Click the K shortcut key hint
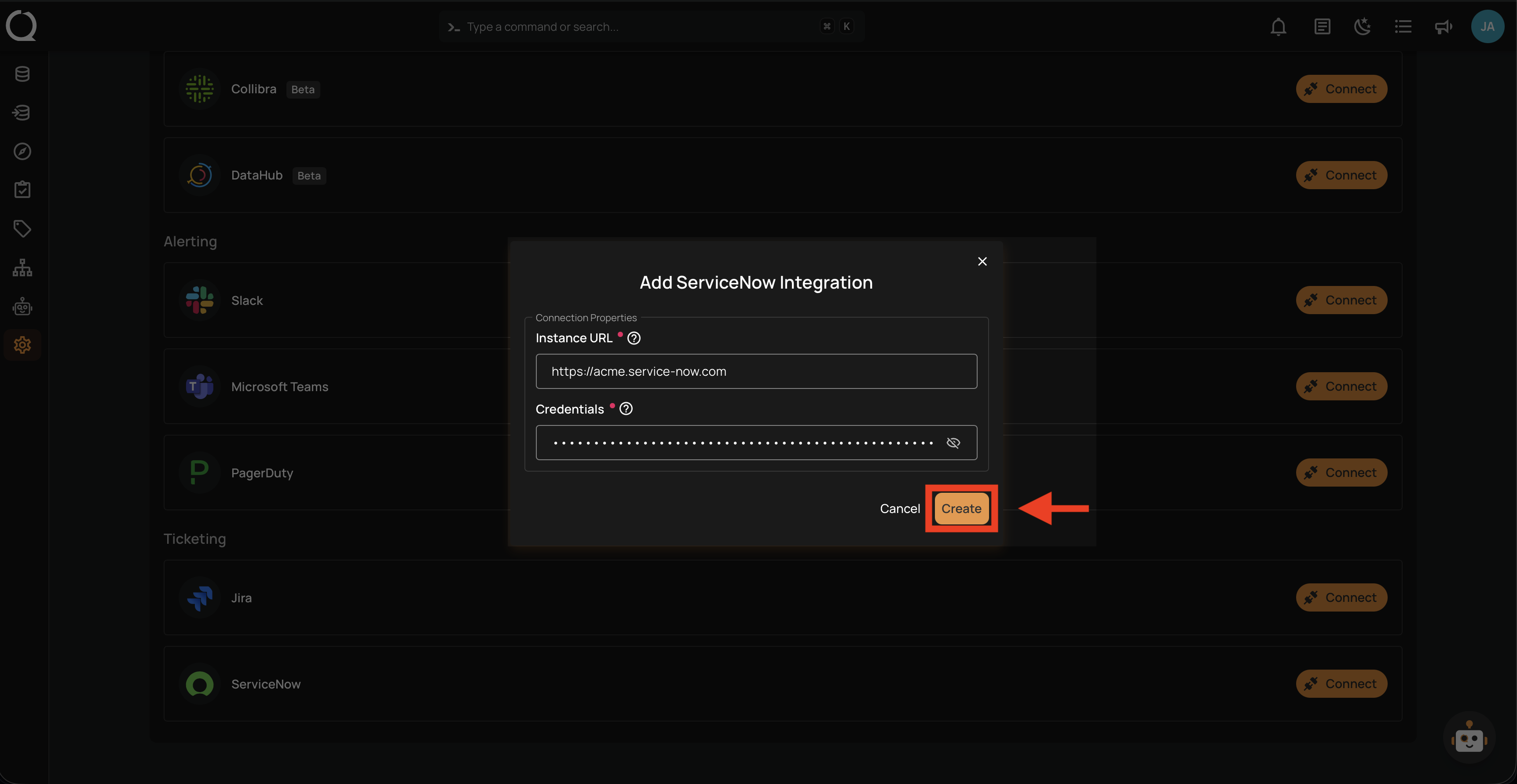 click(846, 26)
